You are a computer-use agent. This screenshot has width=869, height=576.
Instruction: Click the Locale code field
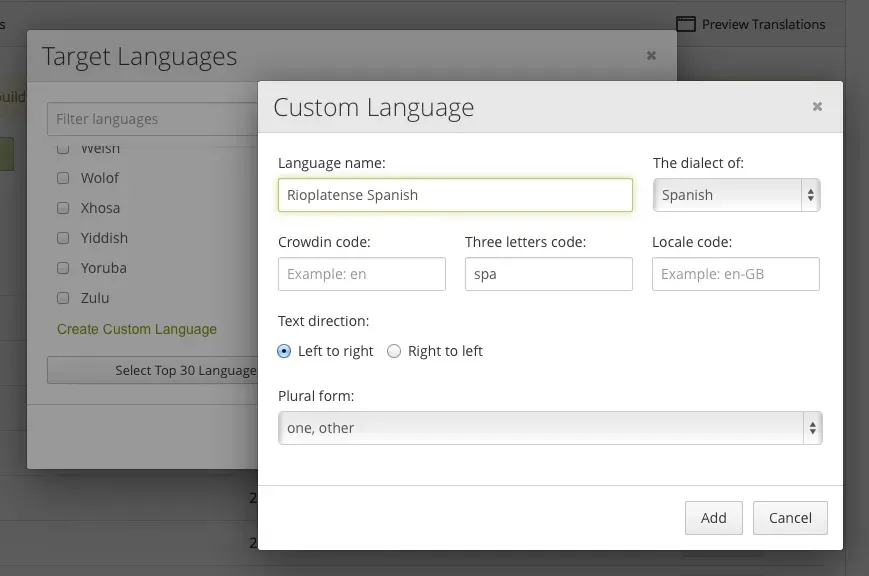click(x=736, y=274)
